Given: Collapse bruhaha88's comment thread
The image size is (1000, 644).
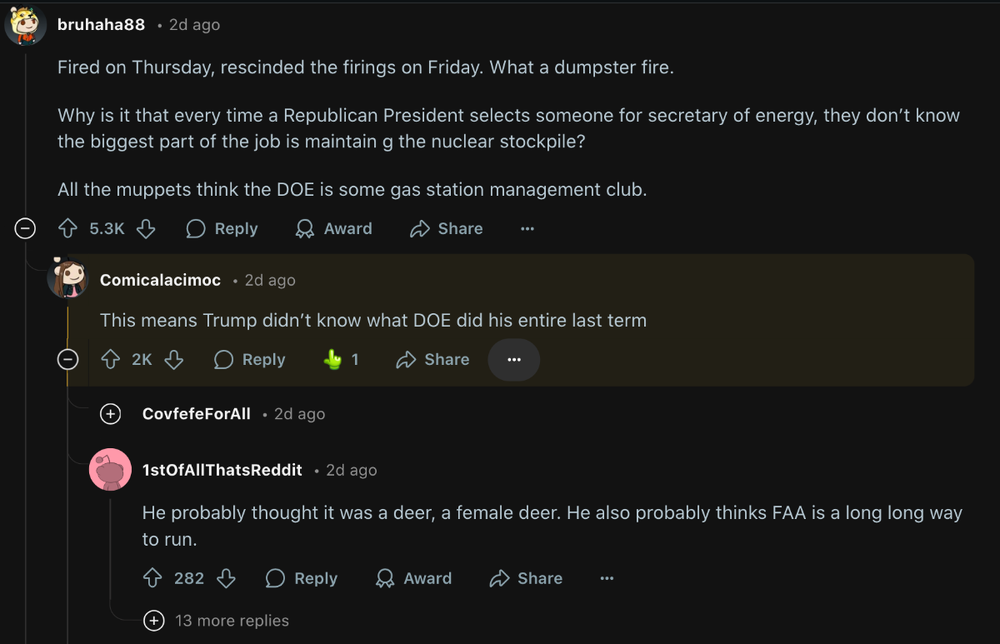Looking at the screenshot, I should click(x=25, y=229).
